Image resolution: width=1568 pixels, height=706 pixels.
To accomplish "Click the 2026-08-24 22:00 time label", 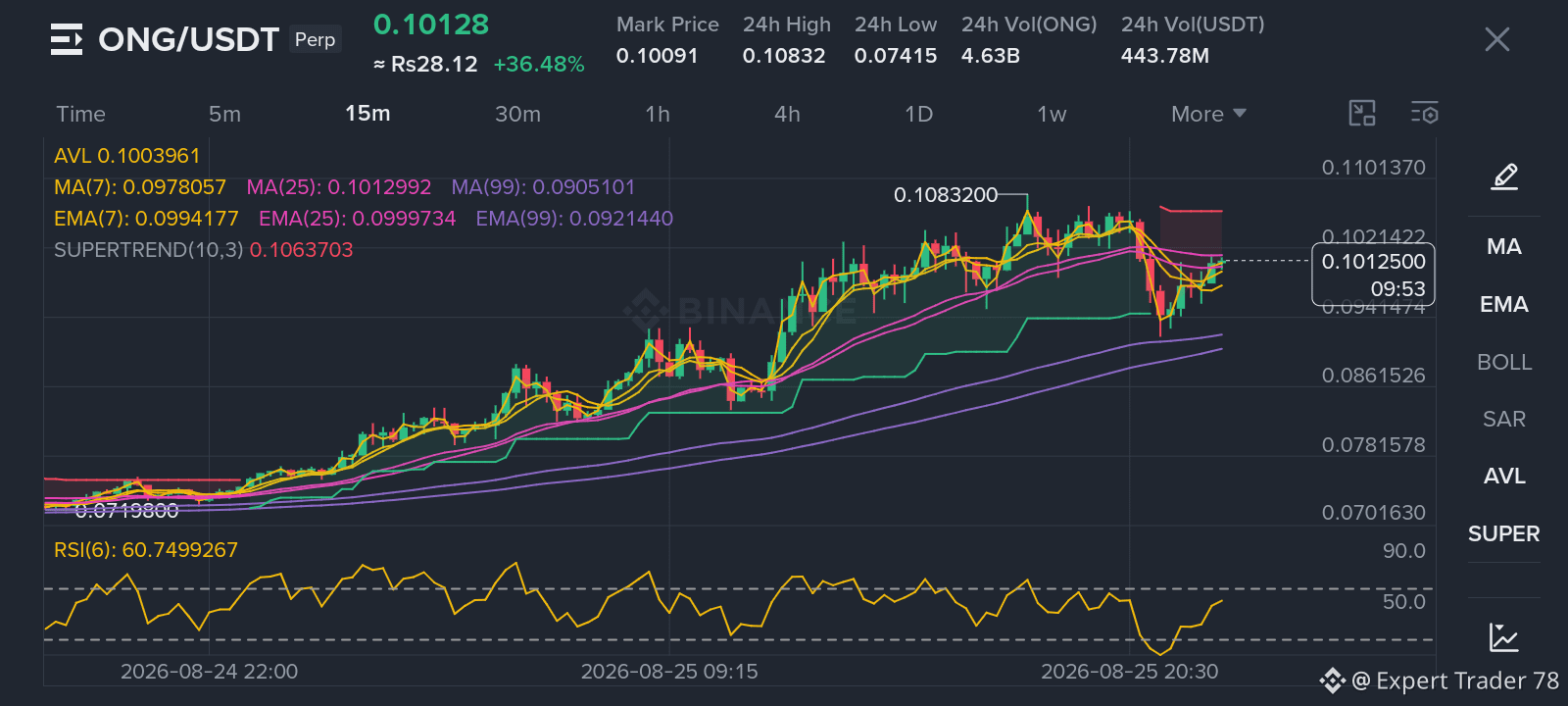I will click(209, 672).
